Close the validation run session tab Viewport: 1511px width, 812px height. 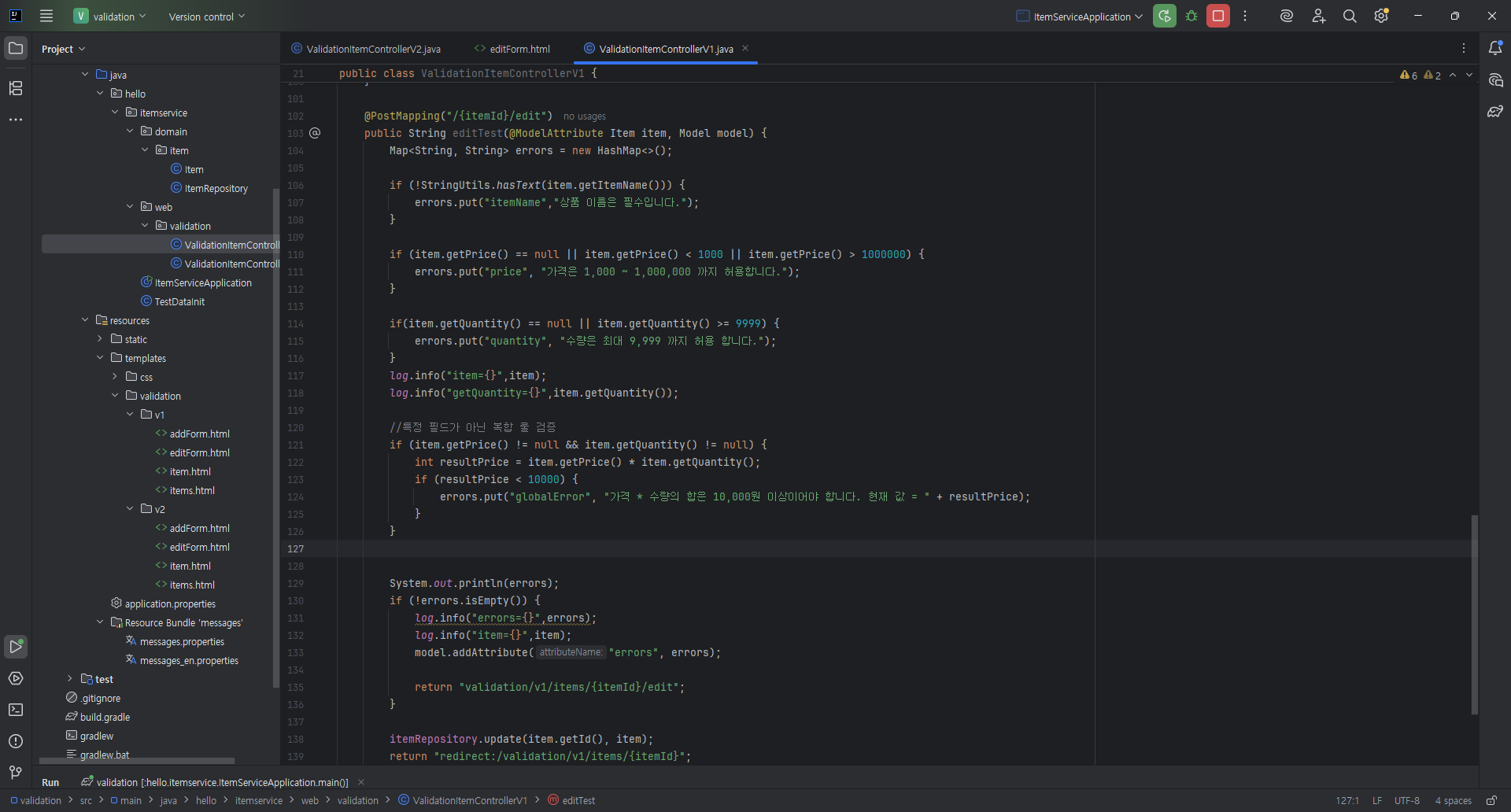(361, 782)
